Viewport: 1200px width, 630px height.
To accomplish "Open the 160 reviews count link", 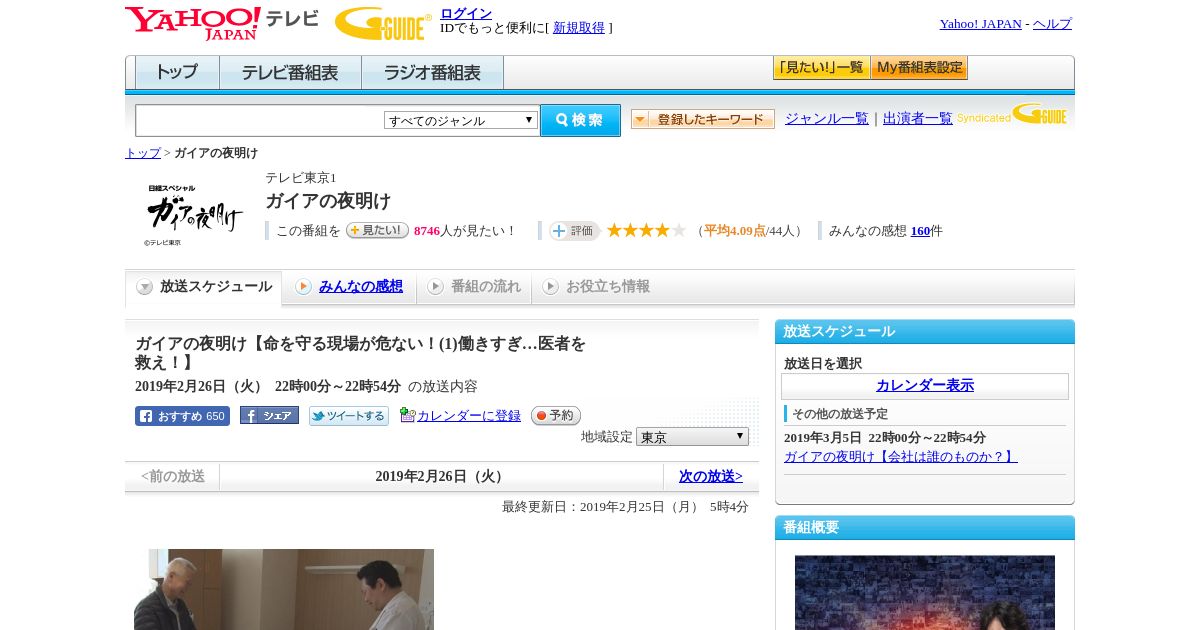I will 920,231.
